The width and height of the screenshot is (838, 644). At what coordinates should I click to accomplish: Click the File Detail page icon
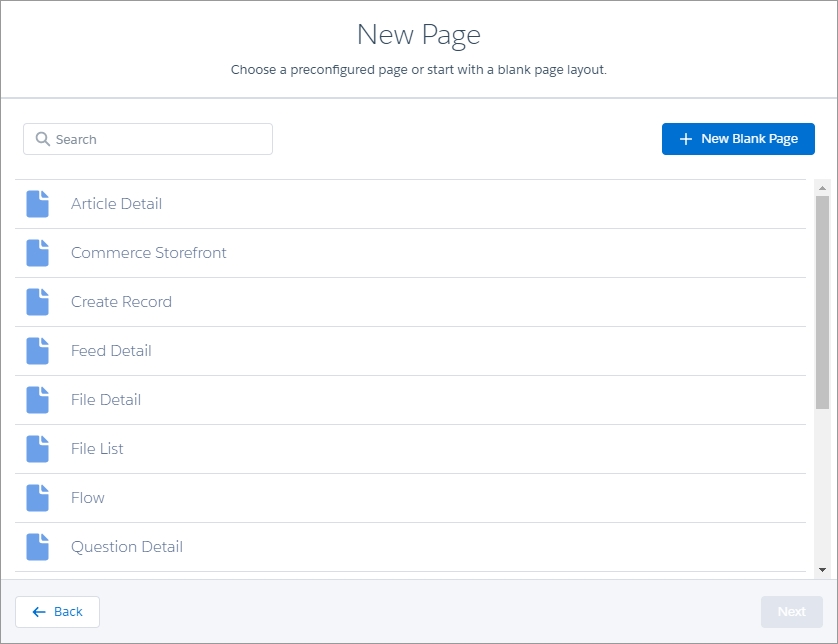(37, 400)
